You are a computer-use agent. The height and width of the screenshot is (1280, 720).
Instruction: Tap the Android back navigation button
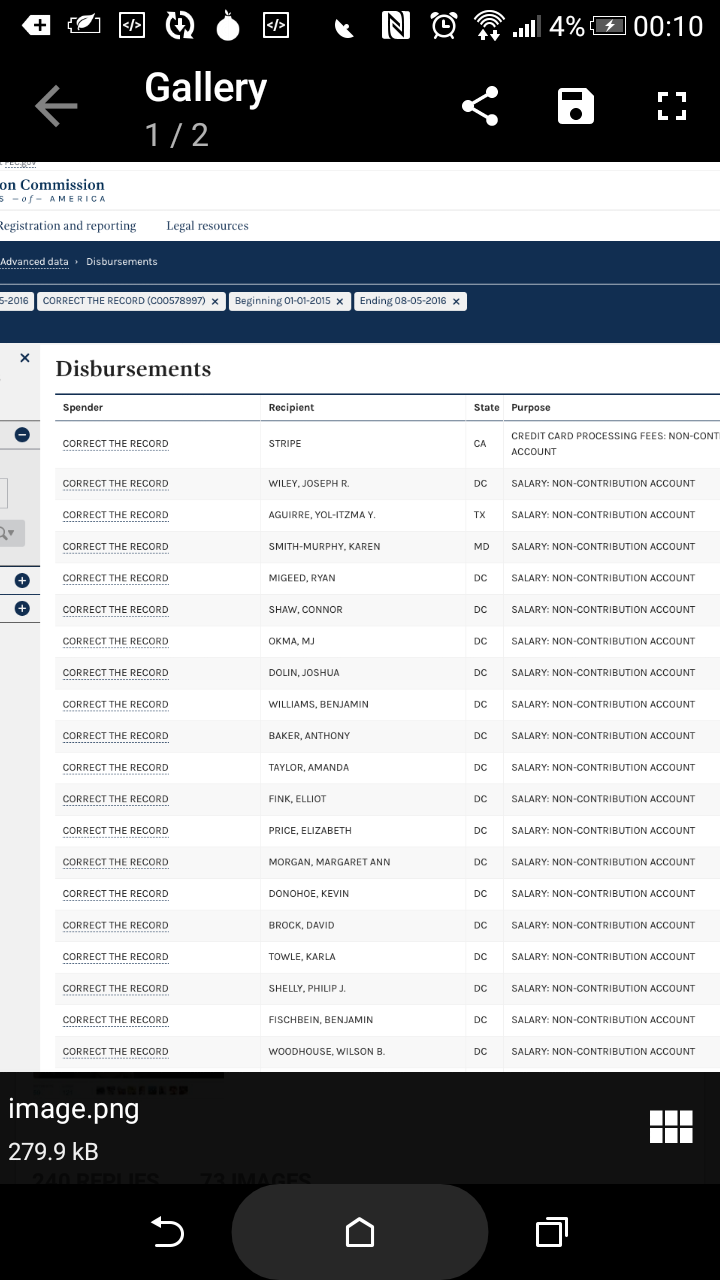pos(167,1233)
